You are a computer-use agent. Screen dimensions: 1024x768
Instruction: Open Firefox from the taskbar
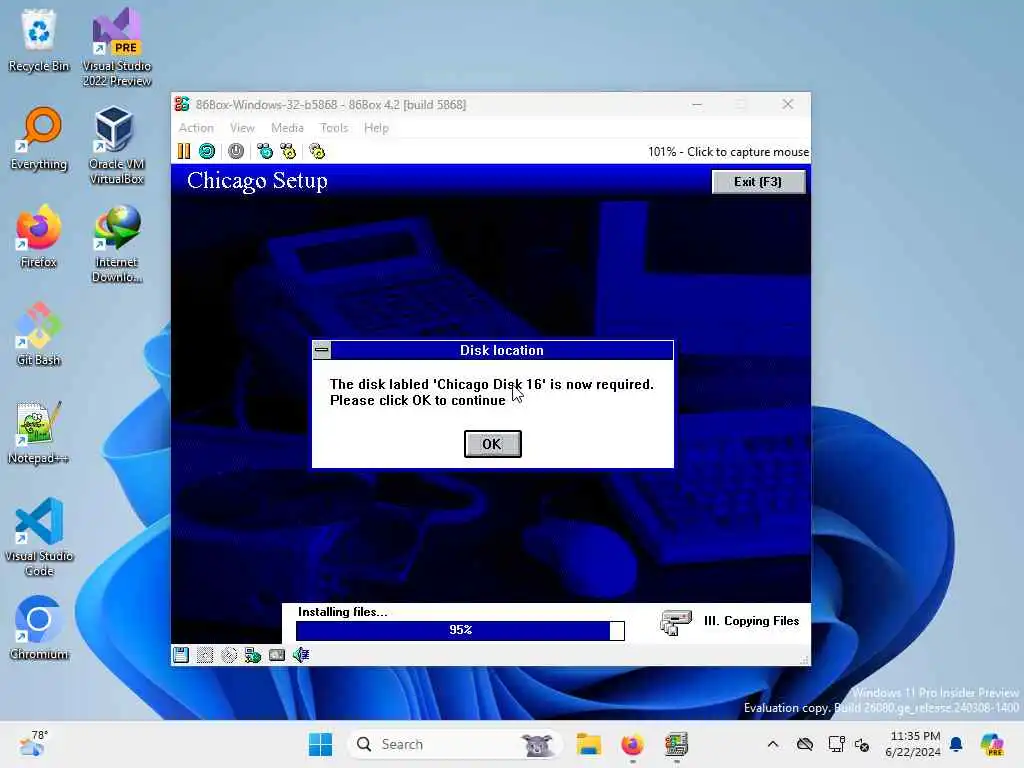[632, 744]
